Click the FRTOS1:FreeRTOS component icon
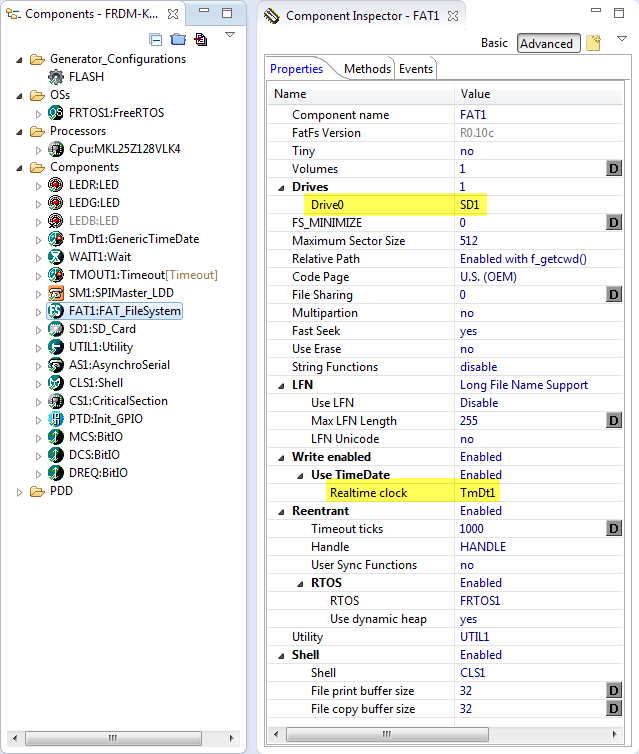Image resolution: width=639 pixels, height=754 pixels. tap(56, 113)
